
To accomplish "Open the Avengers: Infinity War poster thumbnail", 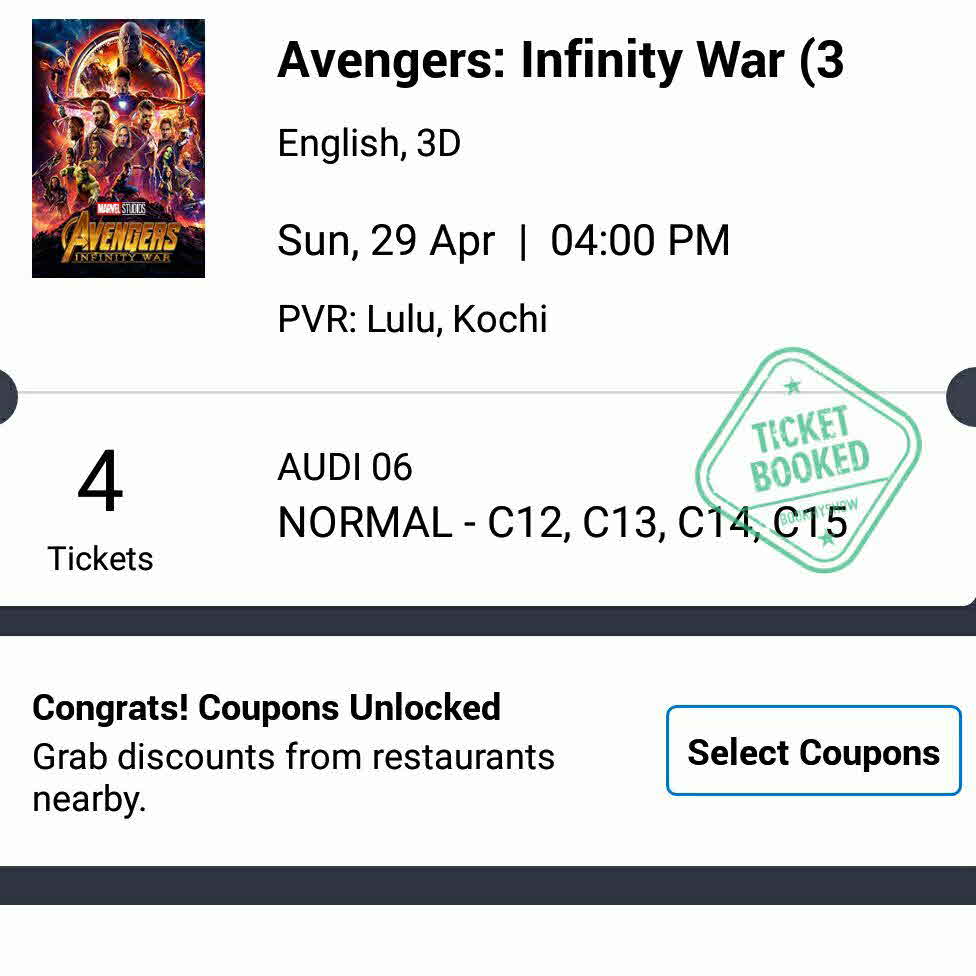I will coord(118,148).
